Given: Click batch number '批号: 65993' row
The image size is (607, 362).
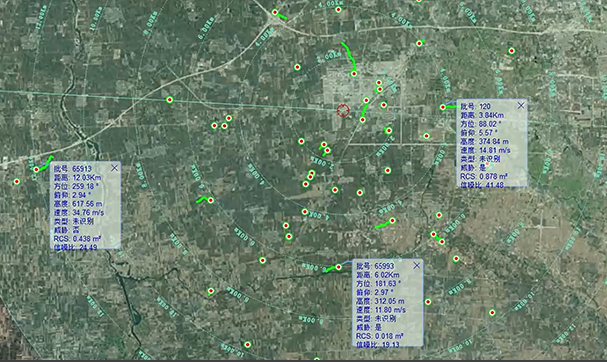Looking at the screenshot, I should pyautogui.click(x=375, y=266).
